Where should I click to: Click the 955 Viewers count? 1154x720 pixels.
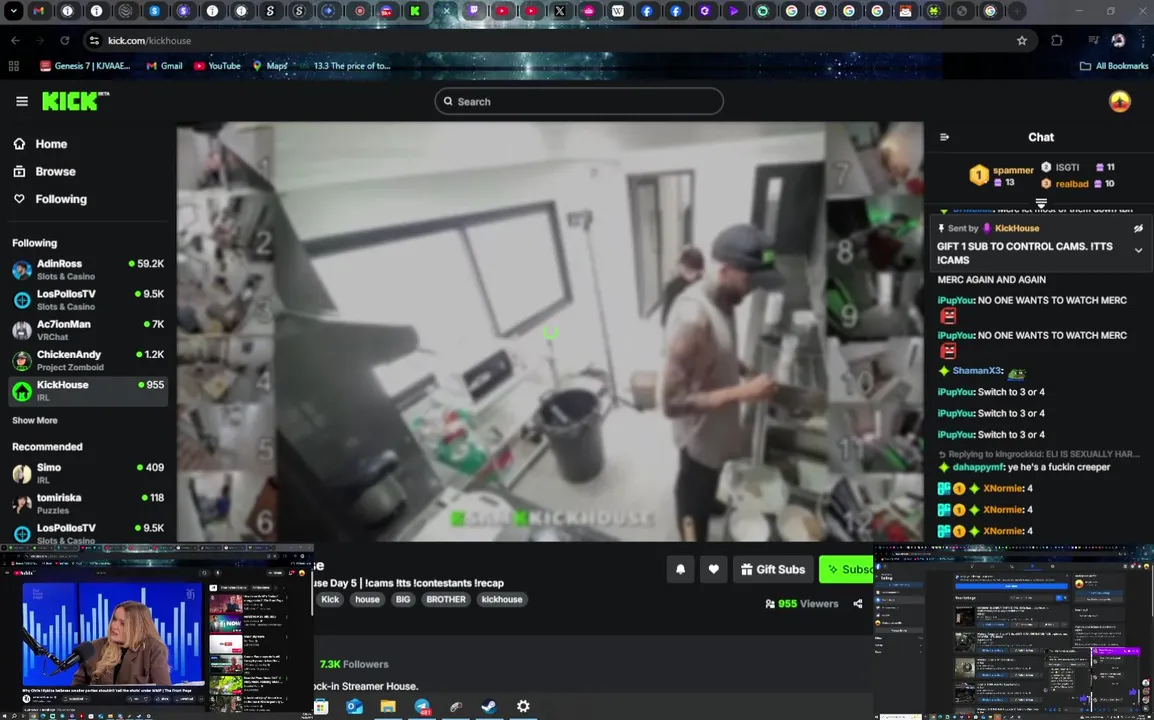pos(801,604)
